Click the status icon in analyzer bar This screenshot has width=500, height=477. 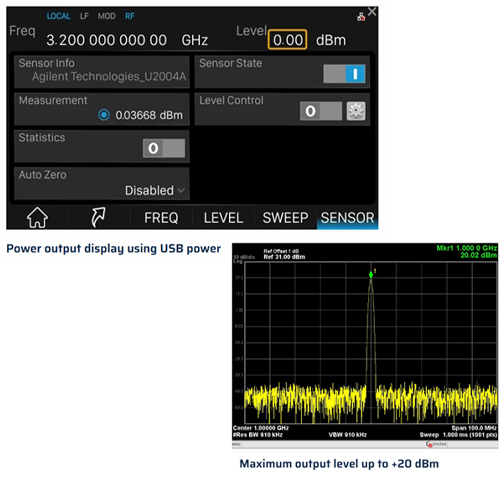[x=429, y=444]
